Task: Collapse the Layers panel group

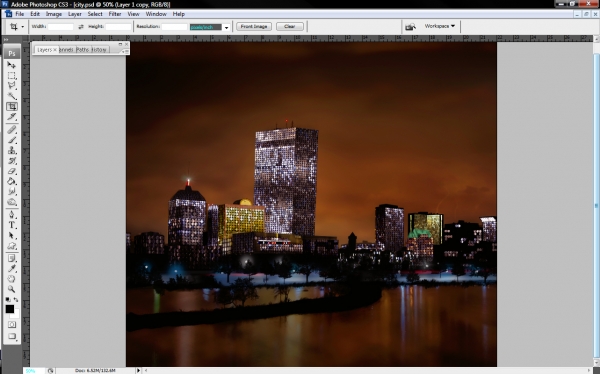Action: click(x=121, y=44)
